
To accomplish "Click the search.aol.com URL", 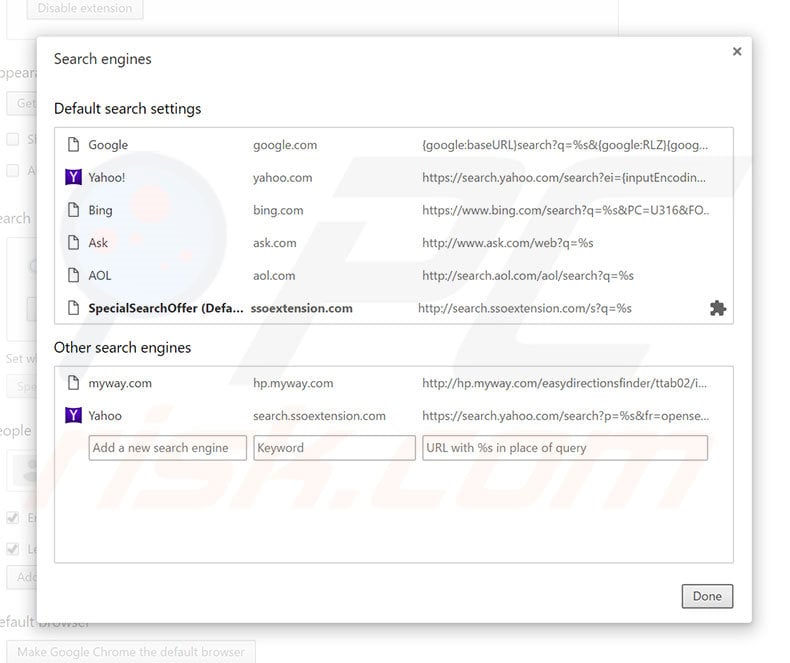I will click(x=528, y=276).
